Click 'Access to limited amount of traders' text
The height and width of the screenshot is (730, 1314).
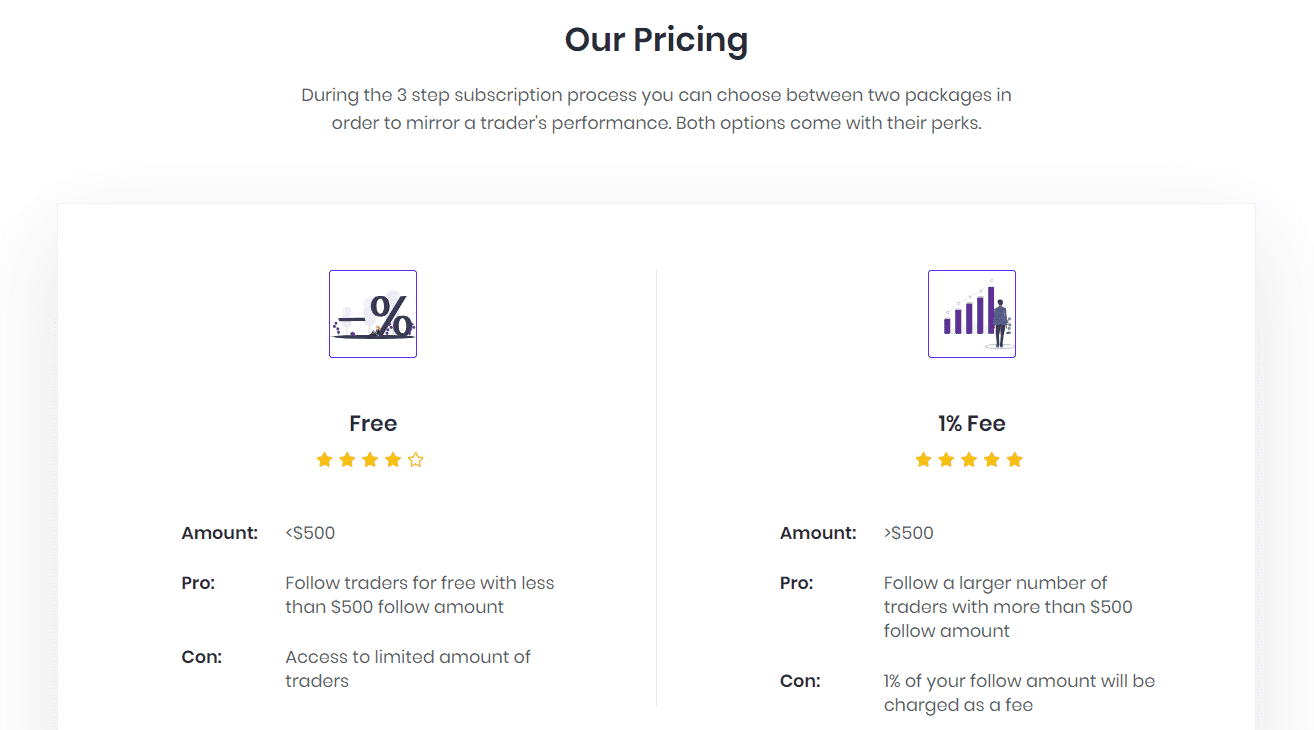pyautogui.click(x=408, y=669)
